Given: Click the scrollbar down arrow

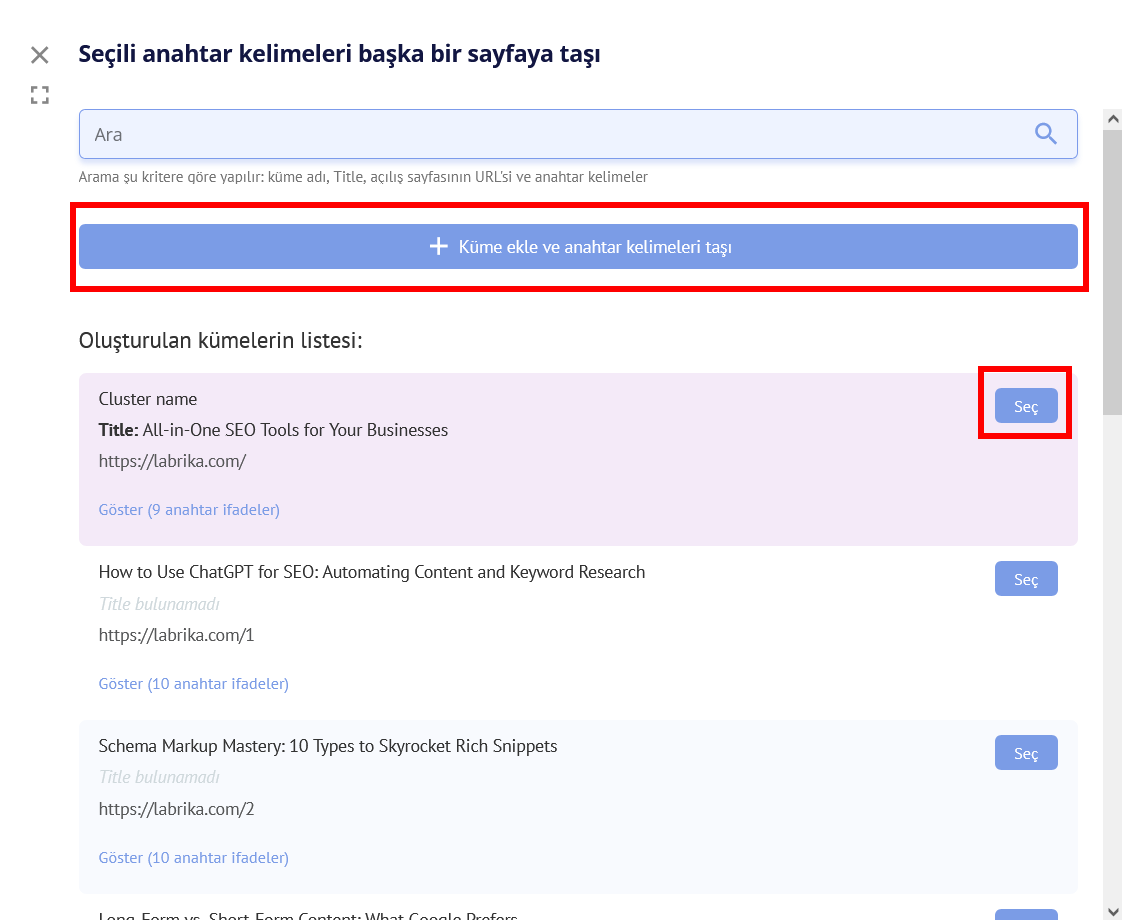Looking at the screenshot, I should click(x=1112, y=910).
